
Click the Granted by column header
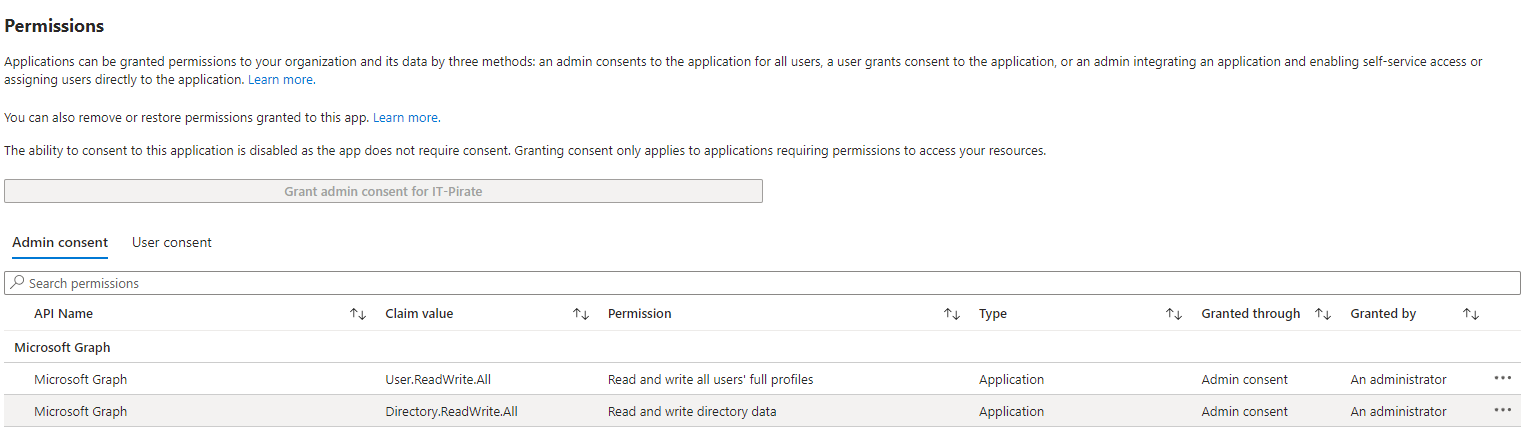[x=1383, y=314]
